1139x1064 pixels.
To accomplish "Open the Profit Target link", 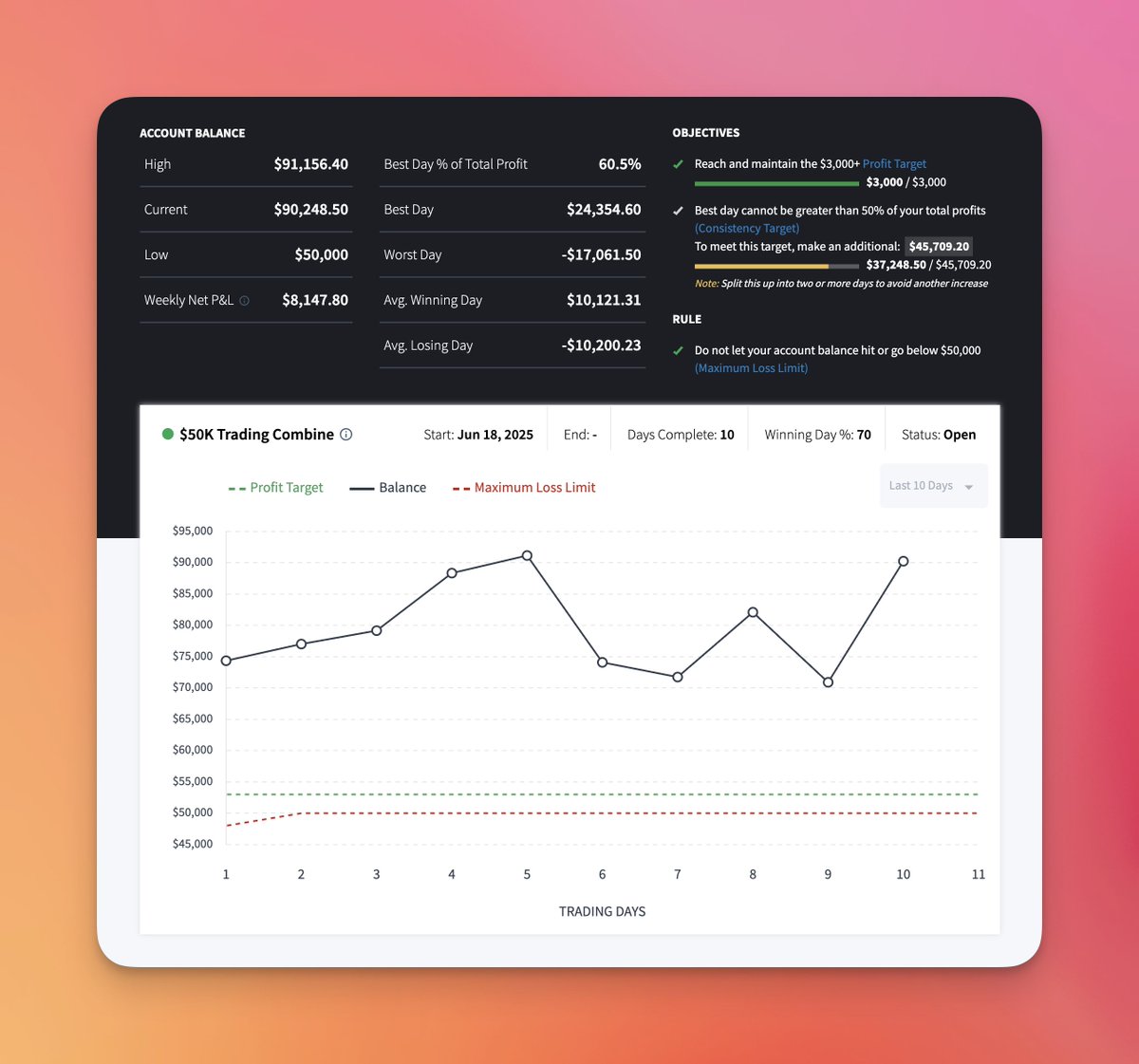I will (894, 164).
